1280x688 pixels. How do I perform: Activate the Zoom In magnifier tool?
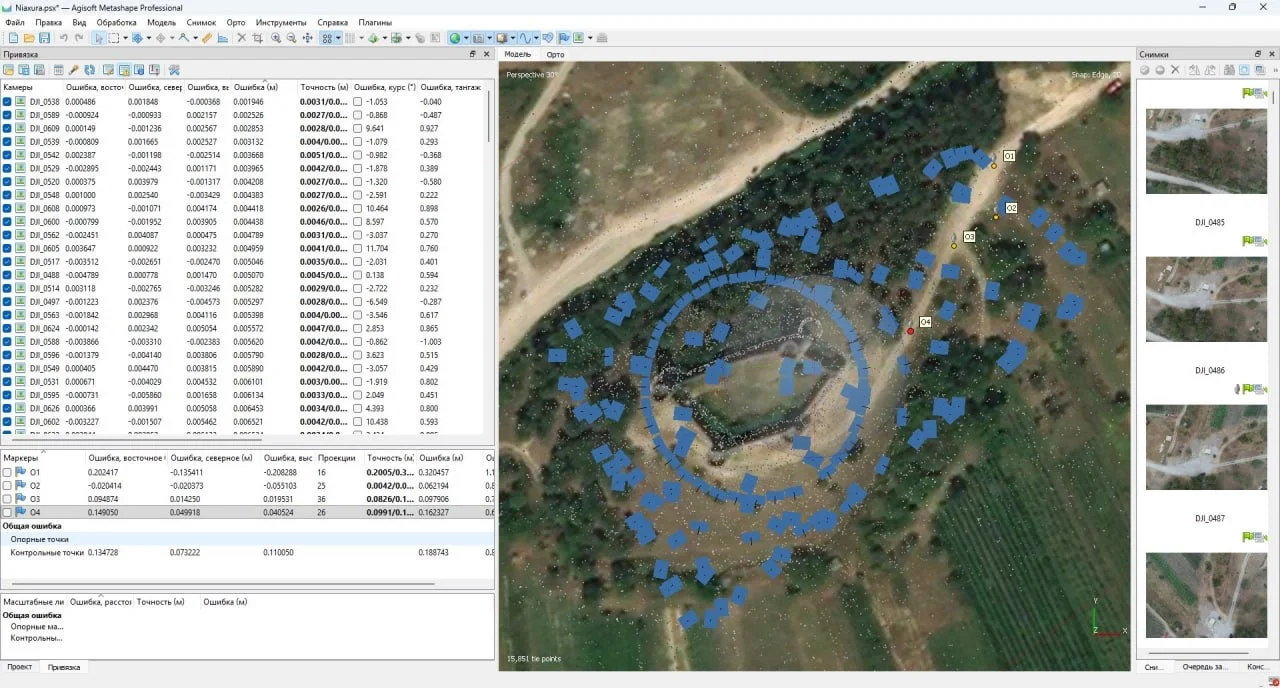(277, 38)
